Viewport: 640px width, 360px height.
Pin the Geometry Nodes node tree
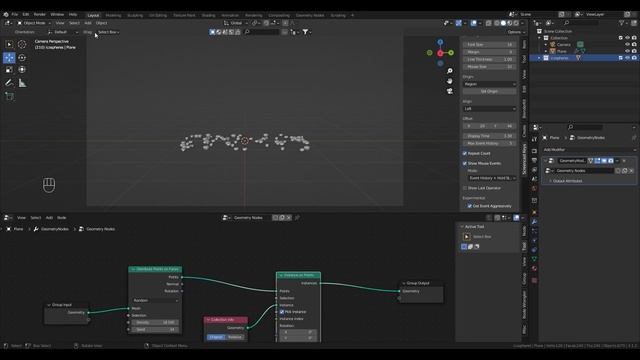click(x=297, y=218)
